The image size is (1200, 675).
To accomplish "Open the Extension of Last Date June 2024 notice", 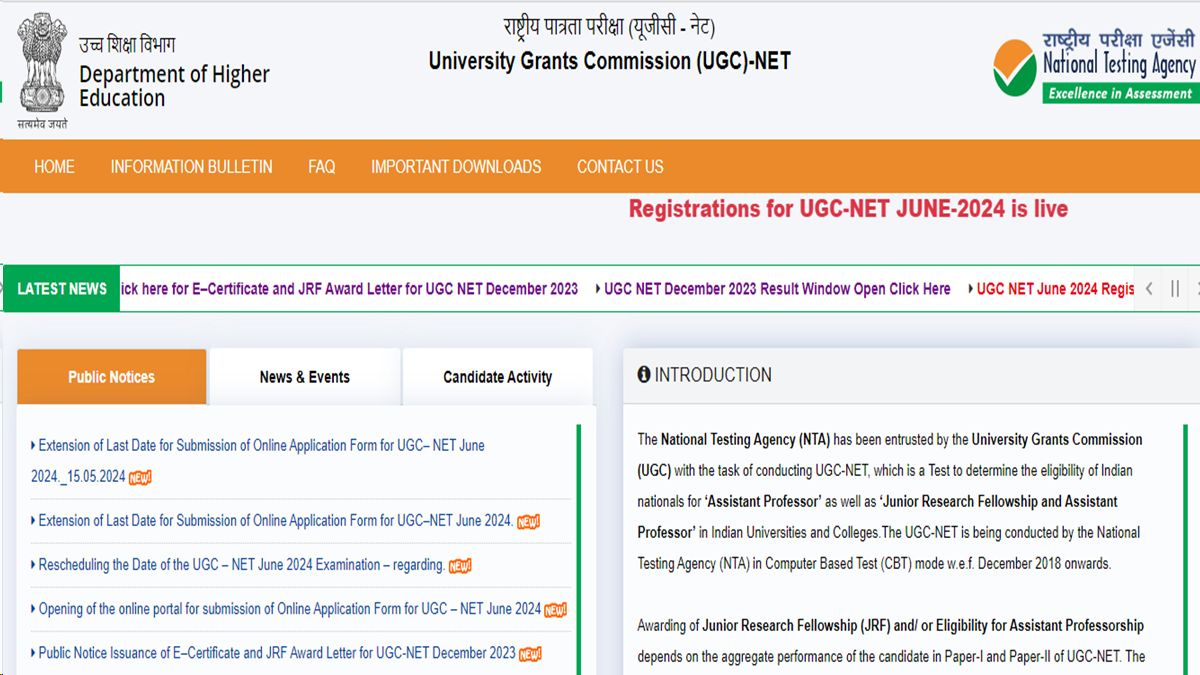I will point(262,445).
